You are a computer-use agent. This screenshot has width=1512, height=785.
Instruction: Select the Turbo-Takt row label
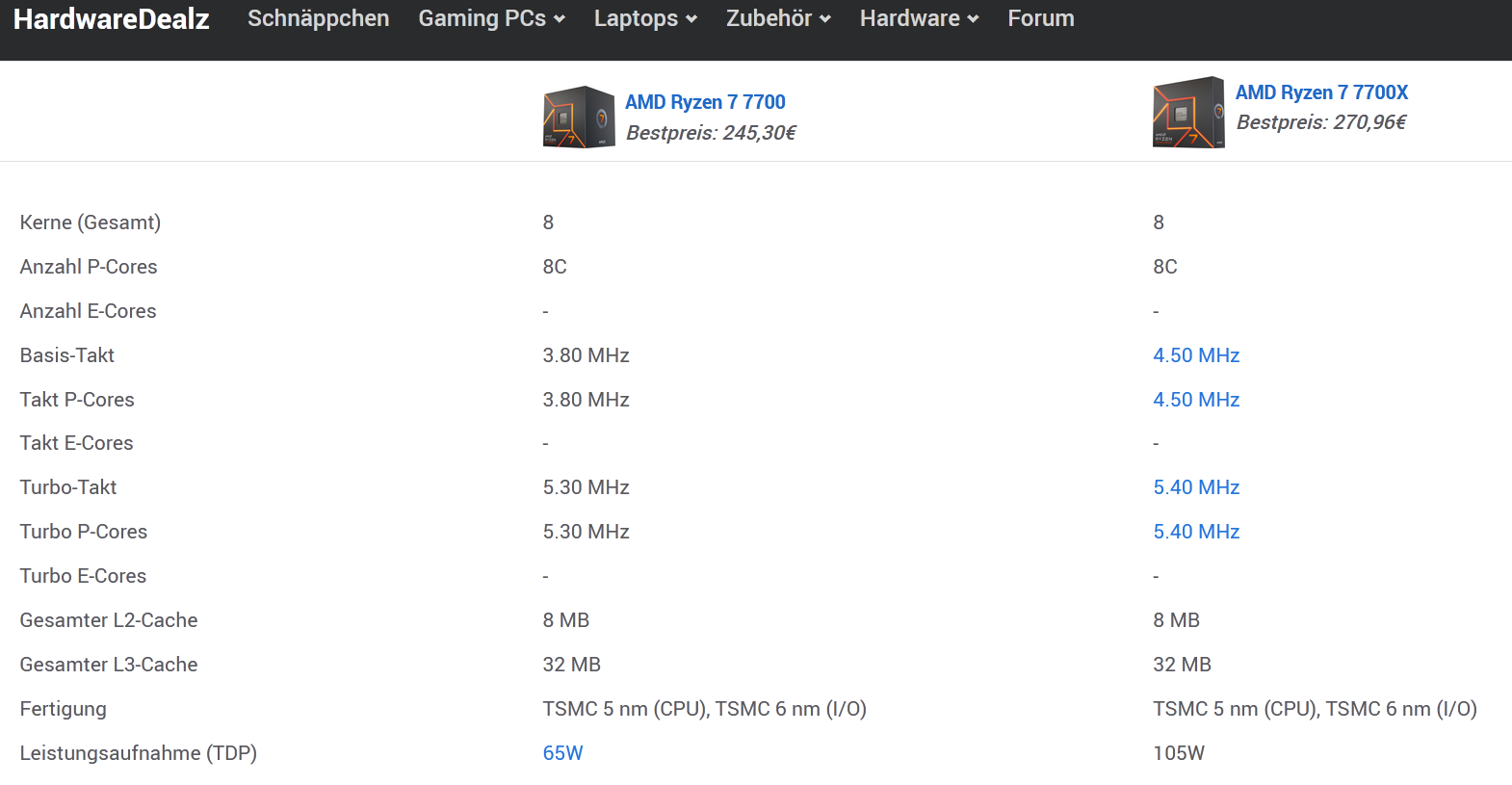pos(68,487)
